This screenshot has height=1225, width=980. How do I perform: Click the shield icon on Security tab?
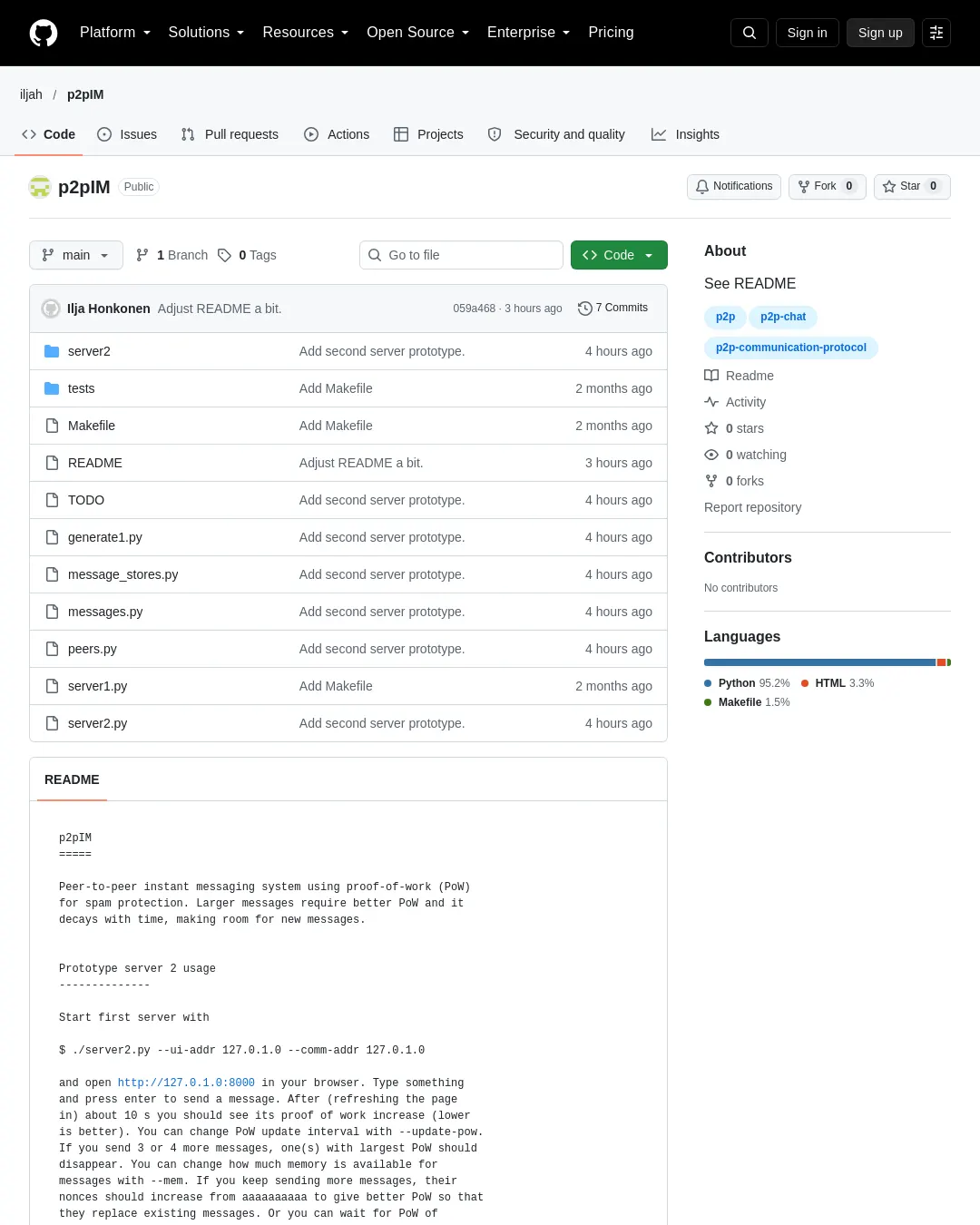pyautogui.click(x=495, y=134)
